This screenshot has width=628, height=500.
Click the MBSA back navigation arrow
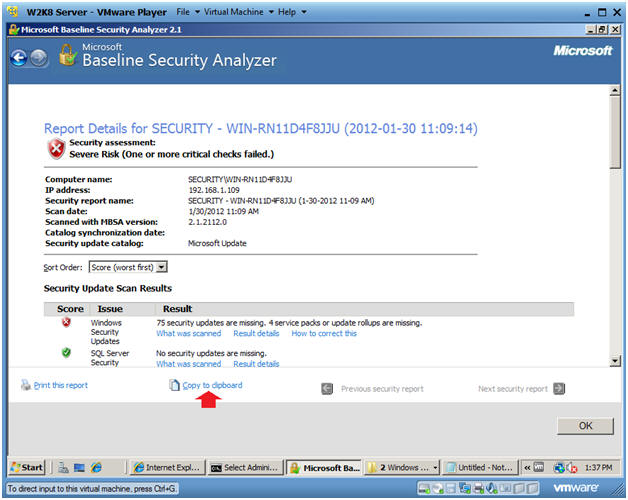[19, 58]
